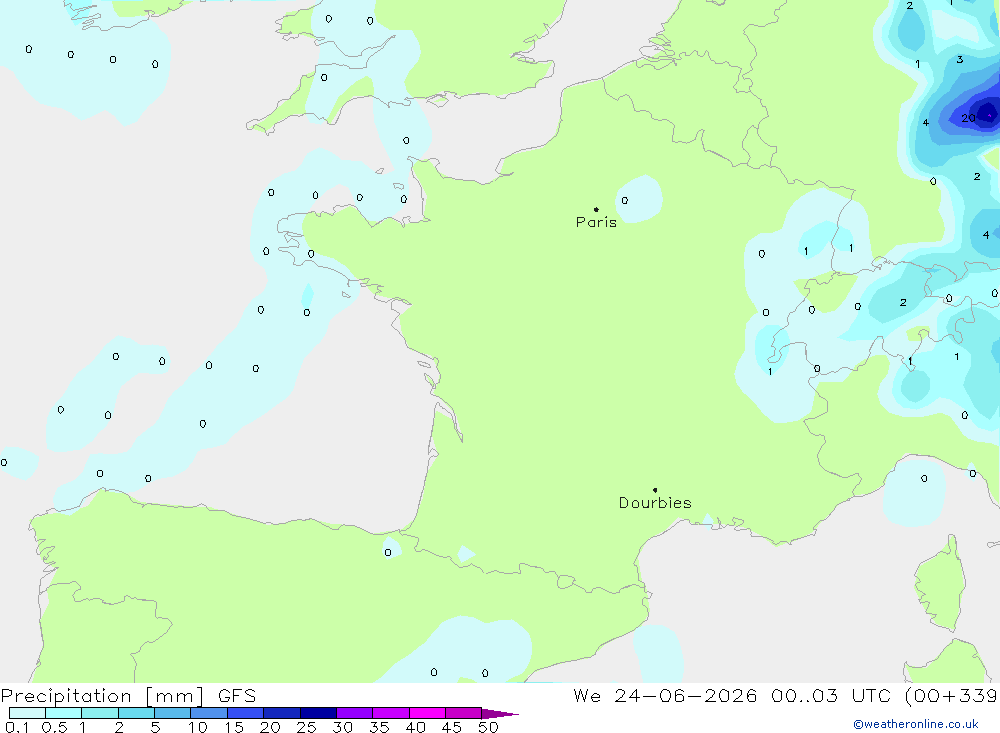Click the Dourbies location label
The image size is (1000, 733).
(655, 503)
